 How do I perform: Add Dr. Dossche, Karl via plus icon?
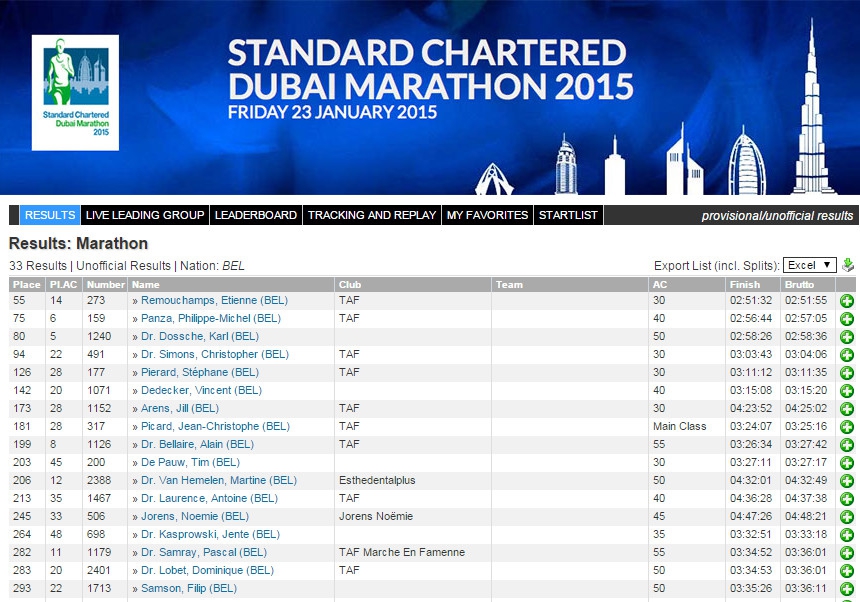point(847,337)
